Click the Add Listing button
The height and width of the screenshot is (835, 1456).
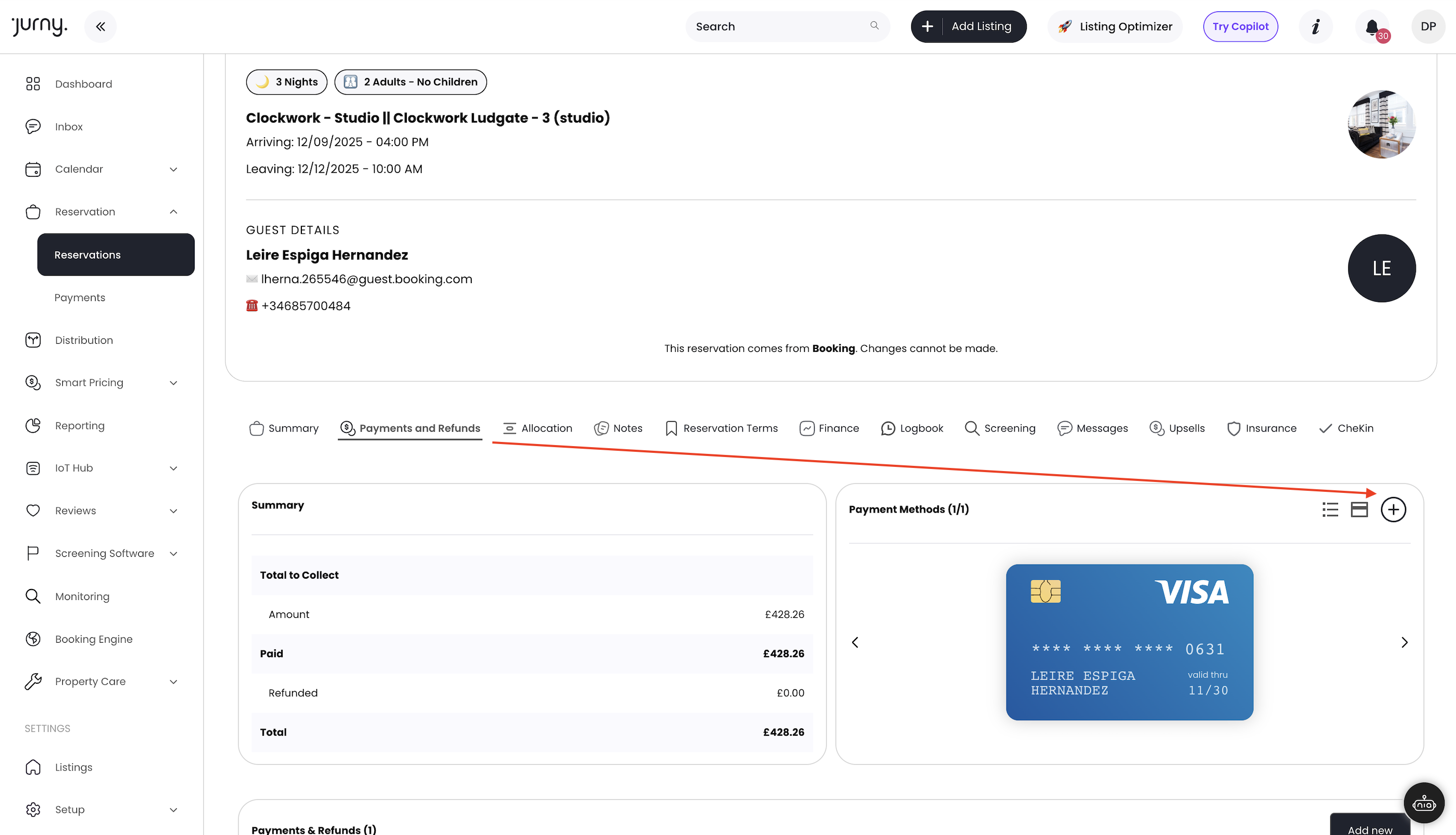[969, 27]
